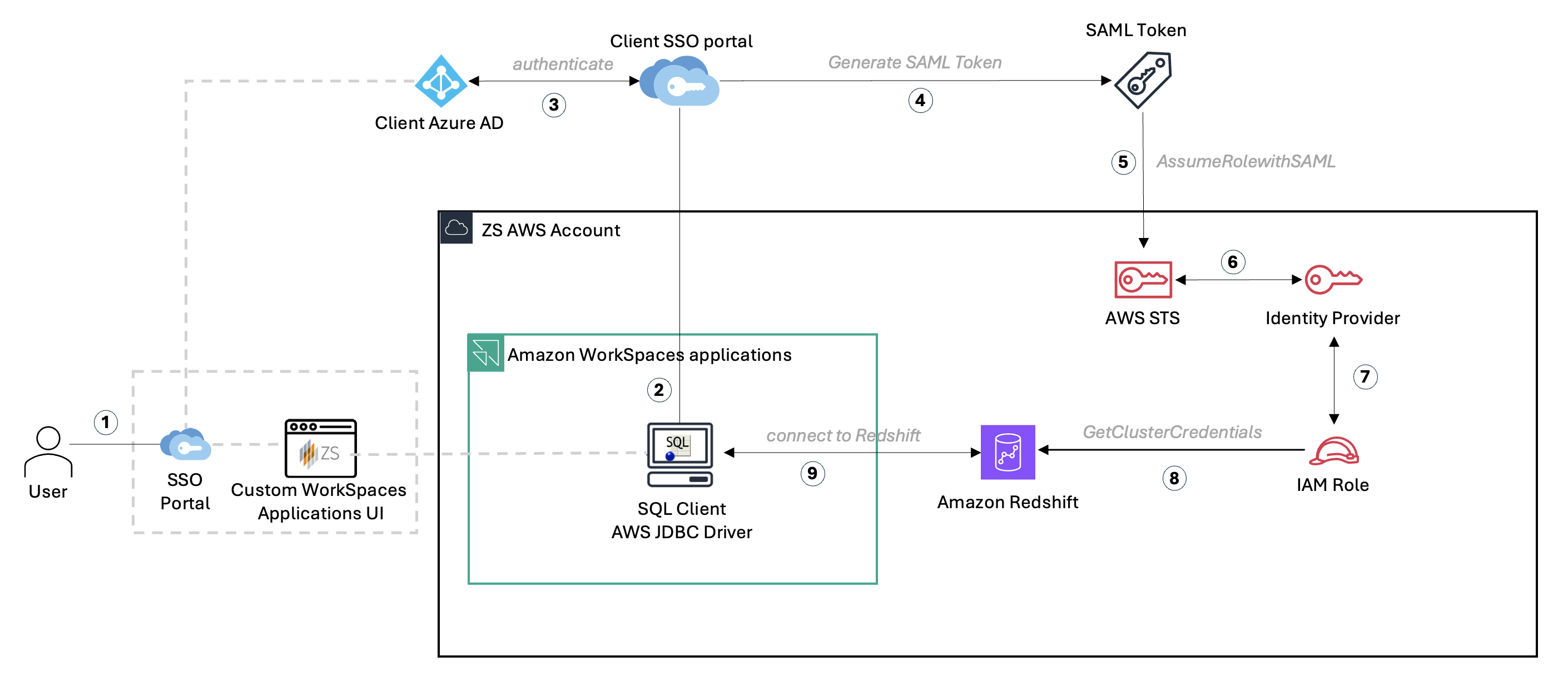The width and height of the screenshot is (1568, 685).
Task: Select the SSO Portal cloud key icon
Action: coord(185,444)
